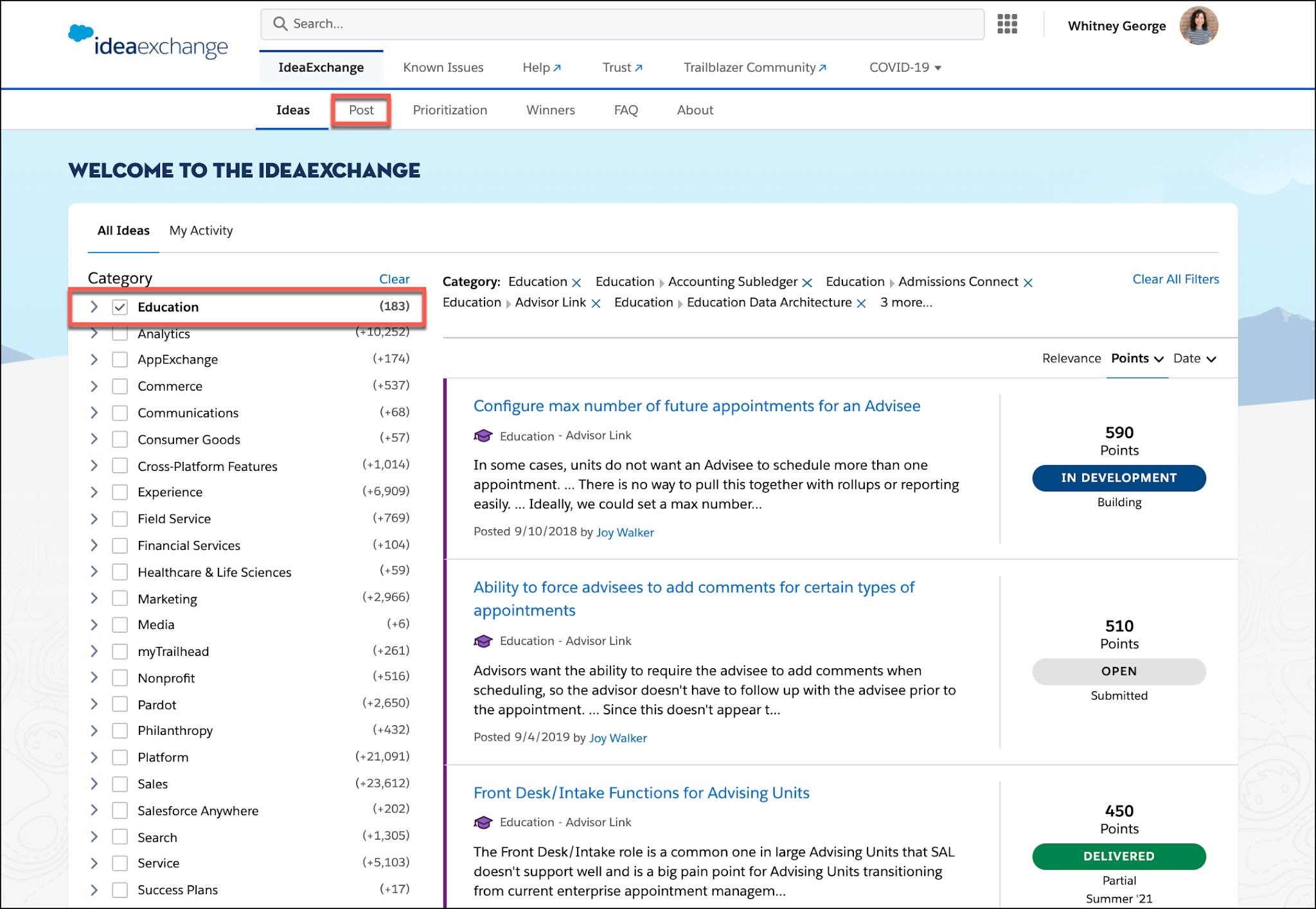
Task: Check the Analytics category checkbox
Action: 120,333
